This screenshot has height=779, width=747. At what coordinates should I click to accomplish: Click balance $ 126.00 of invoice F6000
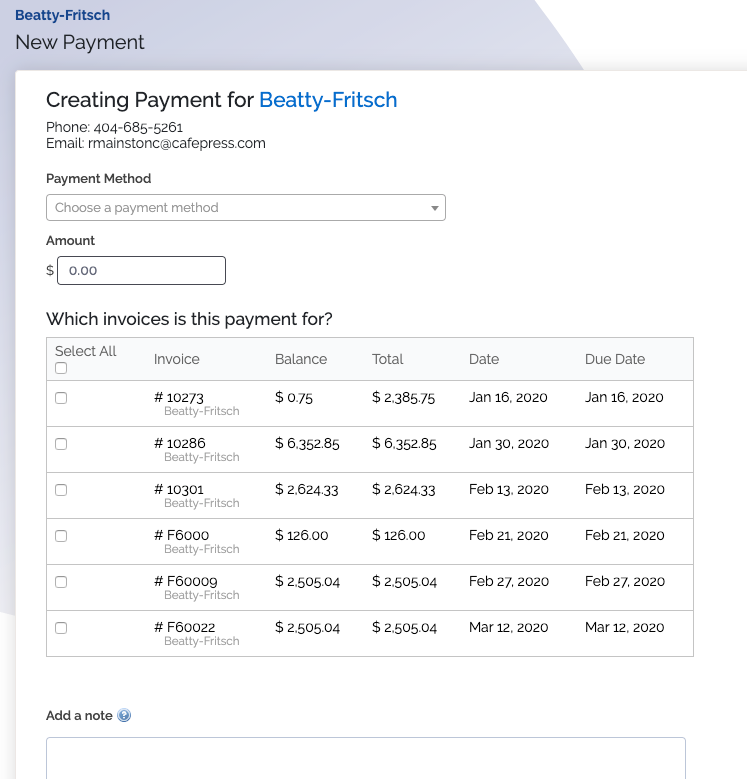(x=301, y=535)
